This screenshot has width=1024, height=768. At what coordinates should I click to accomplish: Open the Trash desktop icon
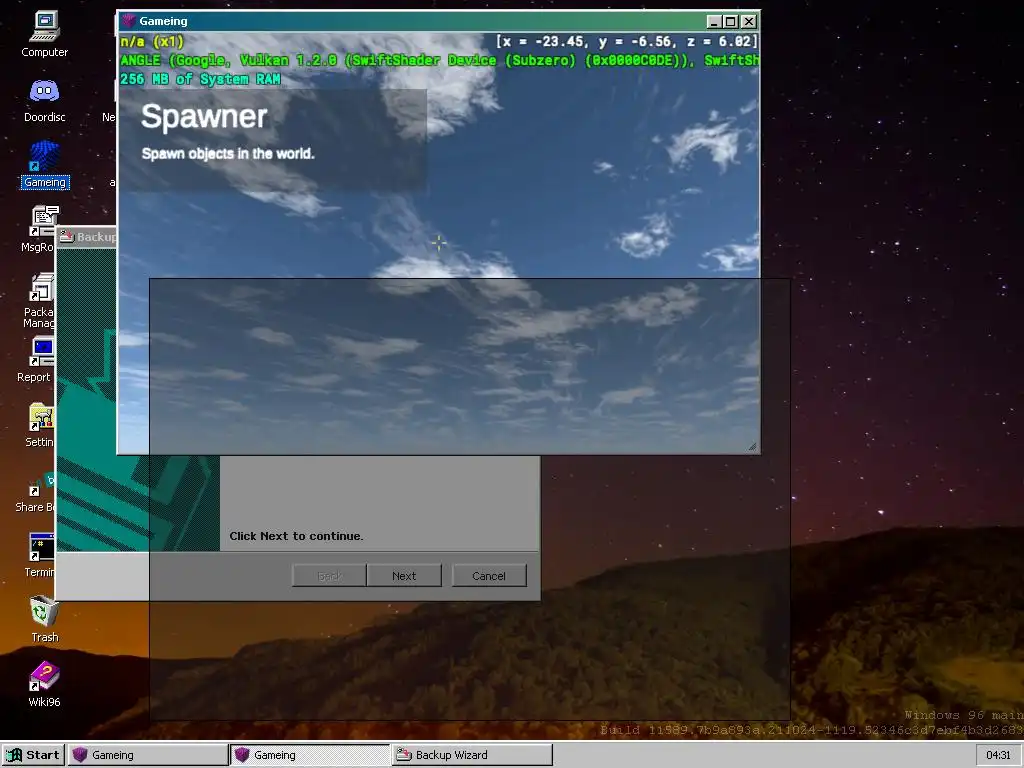click(44, 619)
